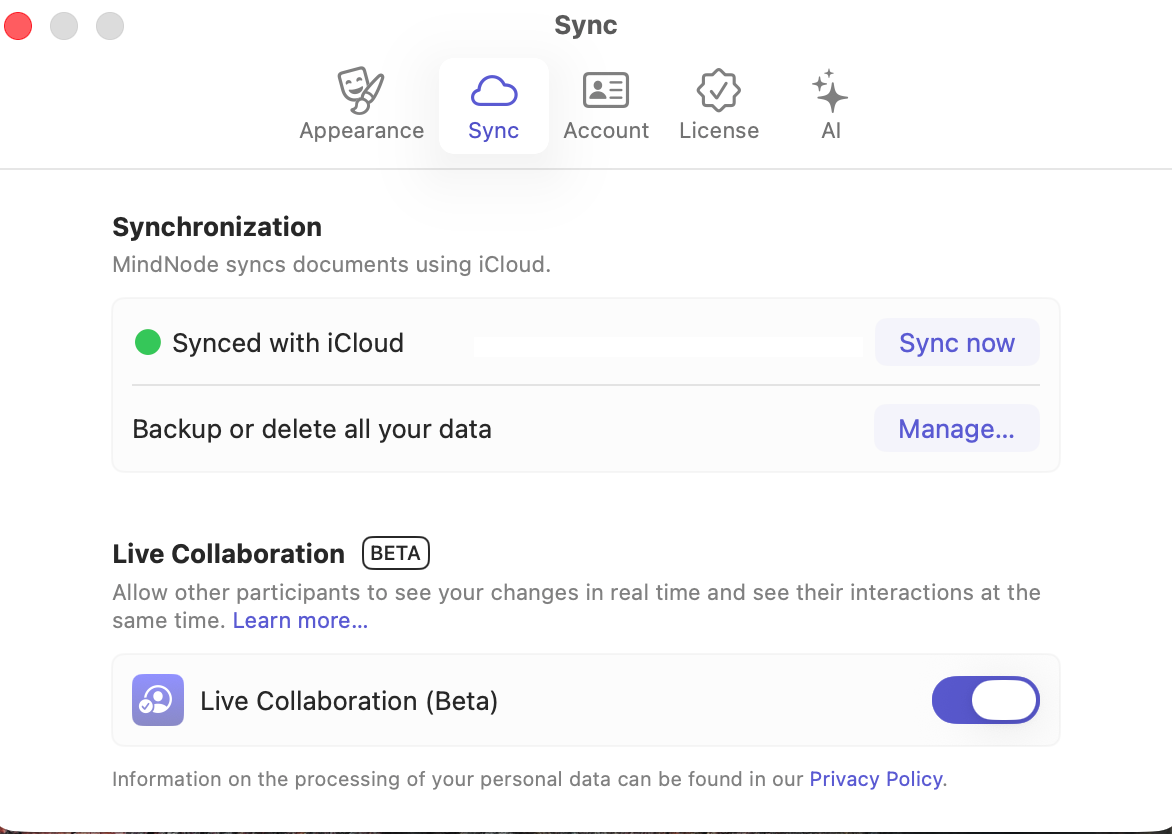Screen dimensions: 1172x834
Task: Open the License badge icon
Action: pos(718,90)
